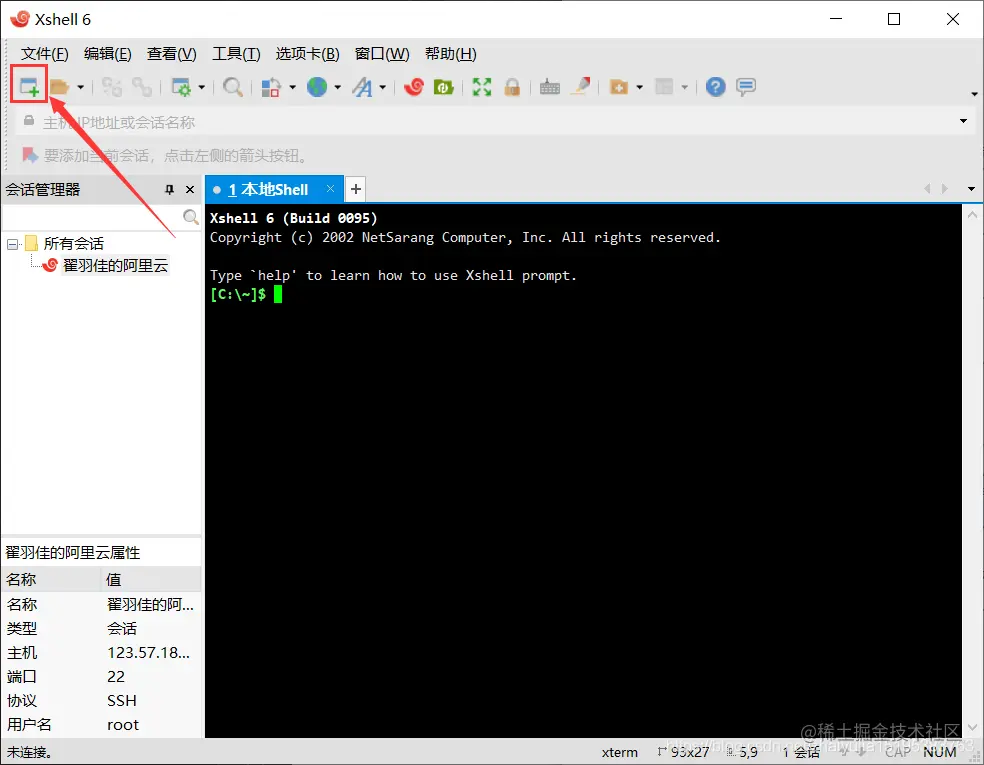Screen dimensions: 984x765
Task: Open the dropdown beside the globe icon
Action: click(x=338, y=87)
